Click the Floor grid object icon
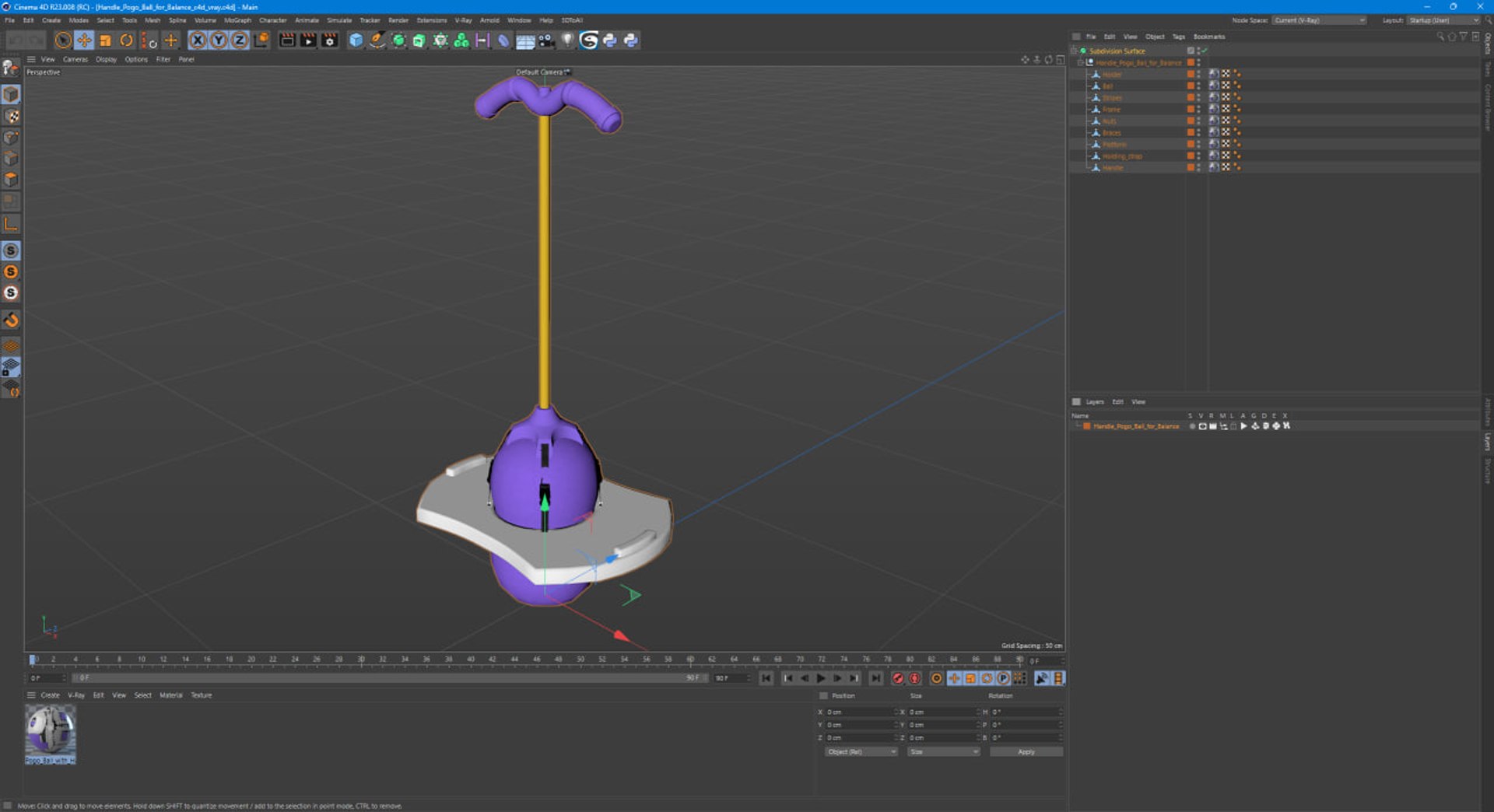This screenshot has height=812, width=1494. coord(525,40)
